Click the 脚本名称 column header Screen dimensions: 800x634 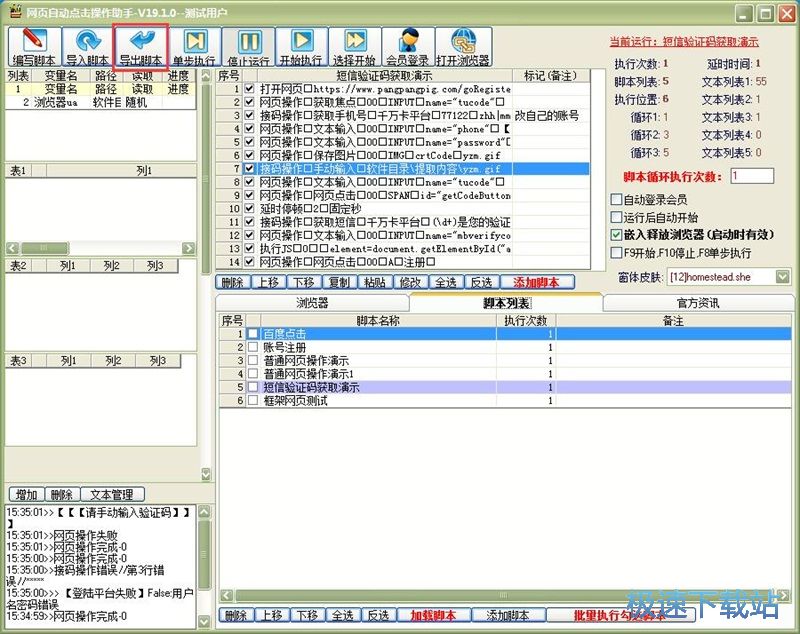tap(378, 320)
